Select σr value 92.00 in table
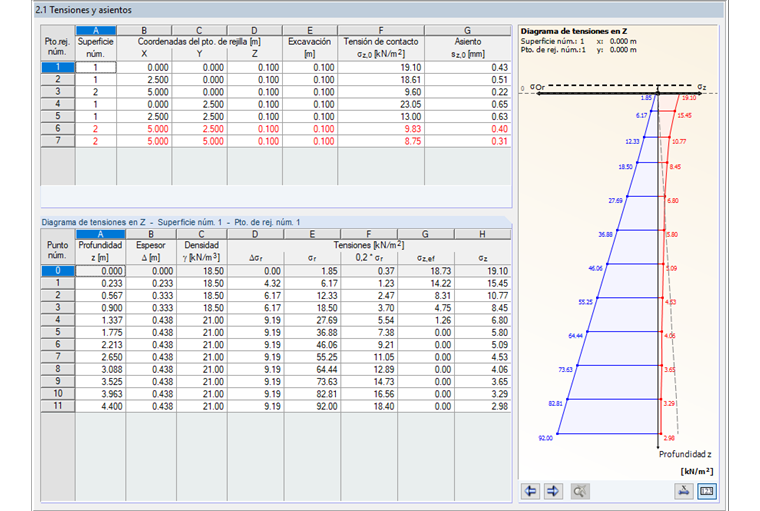The width and height of the screenshot is (760, 511). pos(312,406)
